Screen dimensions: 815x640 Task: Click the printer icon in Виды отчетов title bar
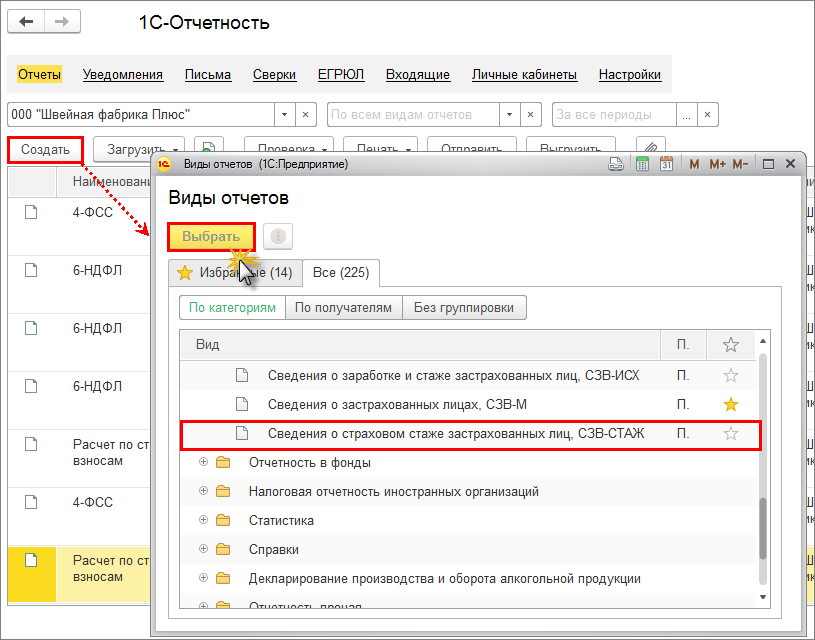pyautogui.click(x=616, y=164)
